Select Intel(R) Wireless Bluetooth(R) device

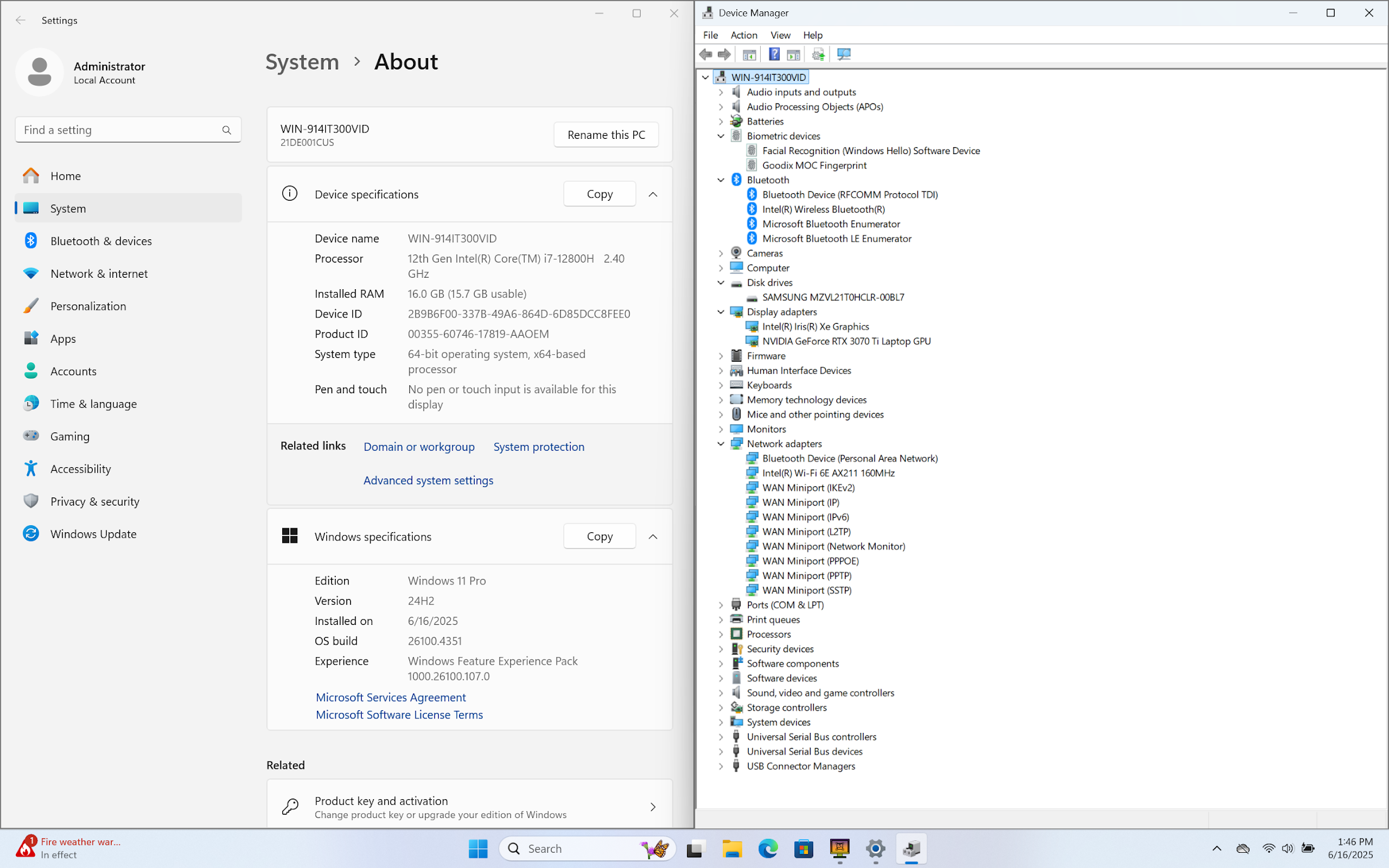click(823, 209)
